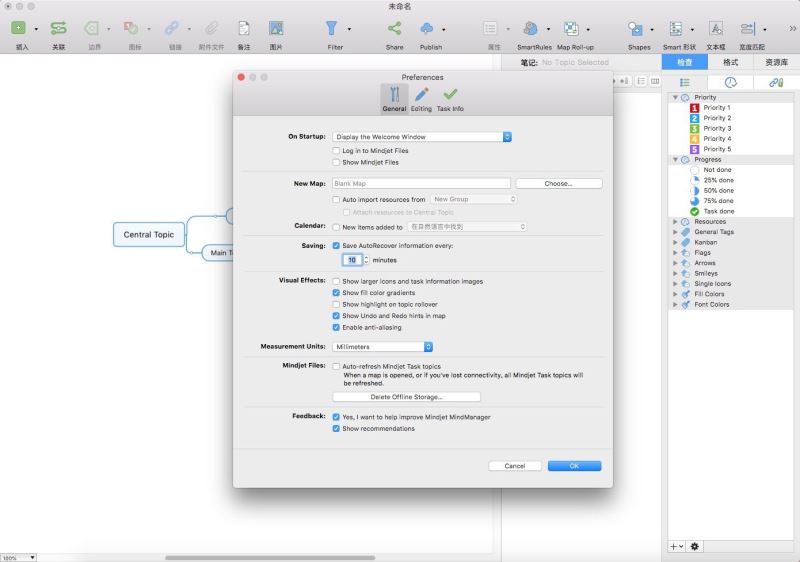Switch to General preferences tab
The width and height of the screenshot is (800, 562).
(394, 99)
